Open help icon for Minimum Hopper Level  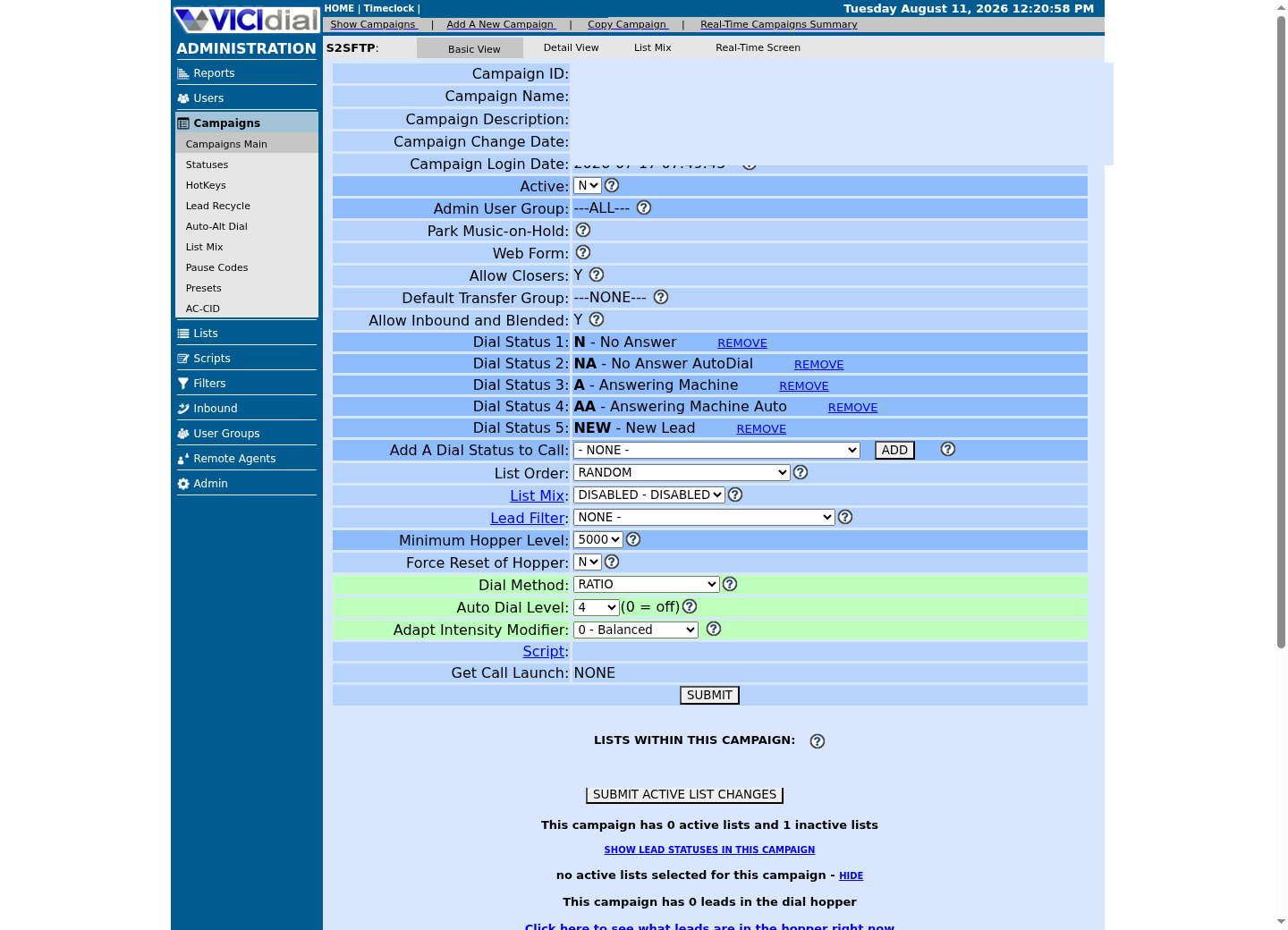coord(633,539)
